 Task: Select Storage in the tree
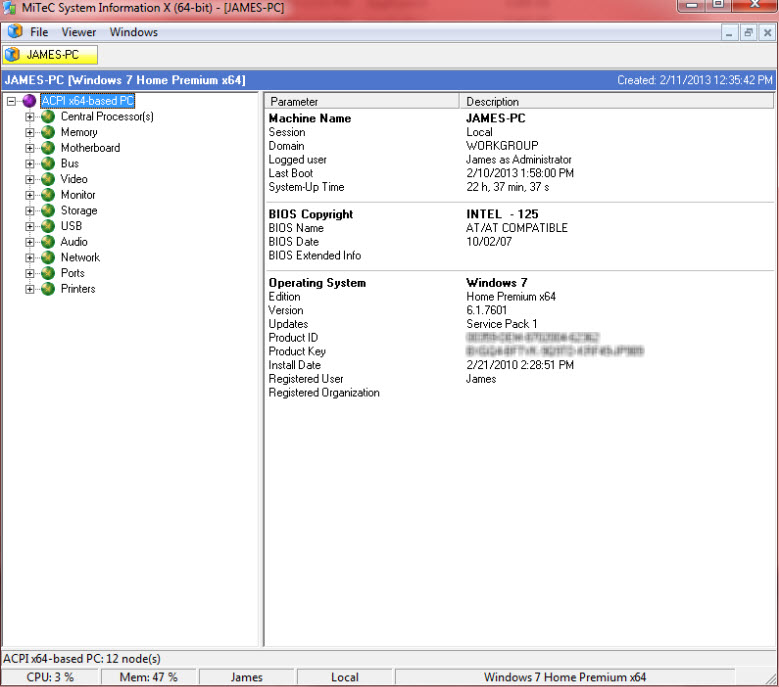(x=79, y=211)
